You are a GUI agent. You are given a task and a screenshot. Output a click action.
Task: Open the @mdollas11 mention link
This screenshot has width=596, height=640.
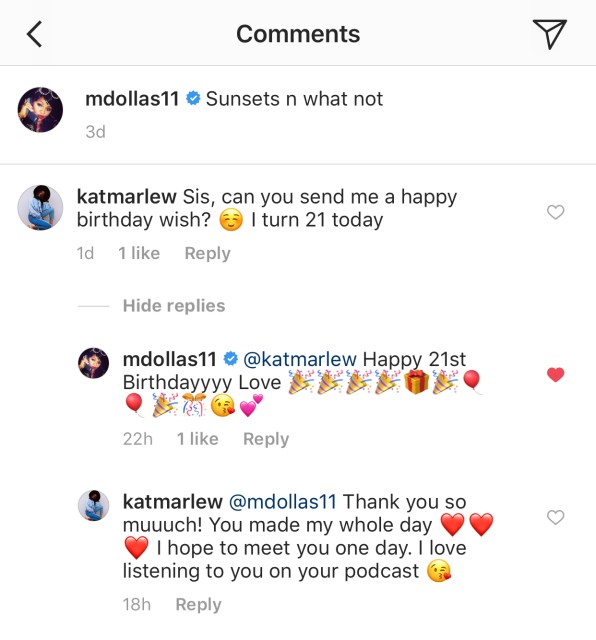282,502
